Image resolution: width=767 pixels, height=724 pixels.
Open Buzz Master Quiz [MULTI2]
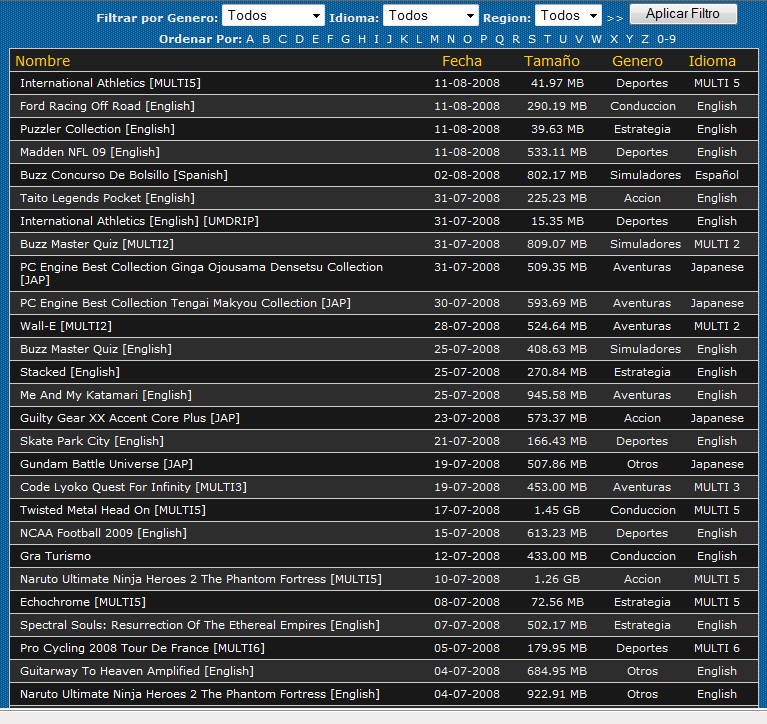point(97,244)
